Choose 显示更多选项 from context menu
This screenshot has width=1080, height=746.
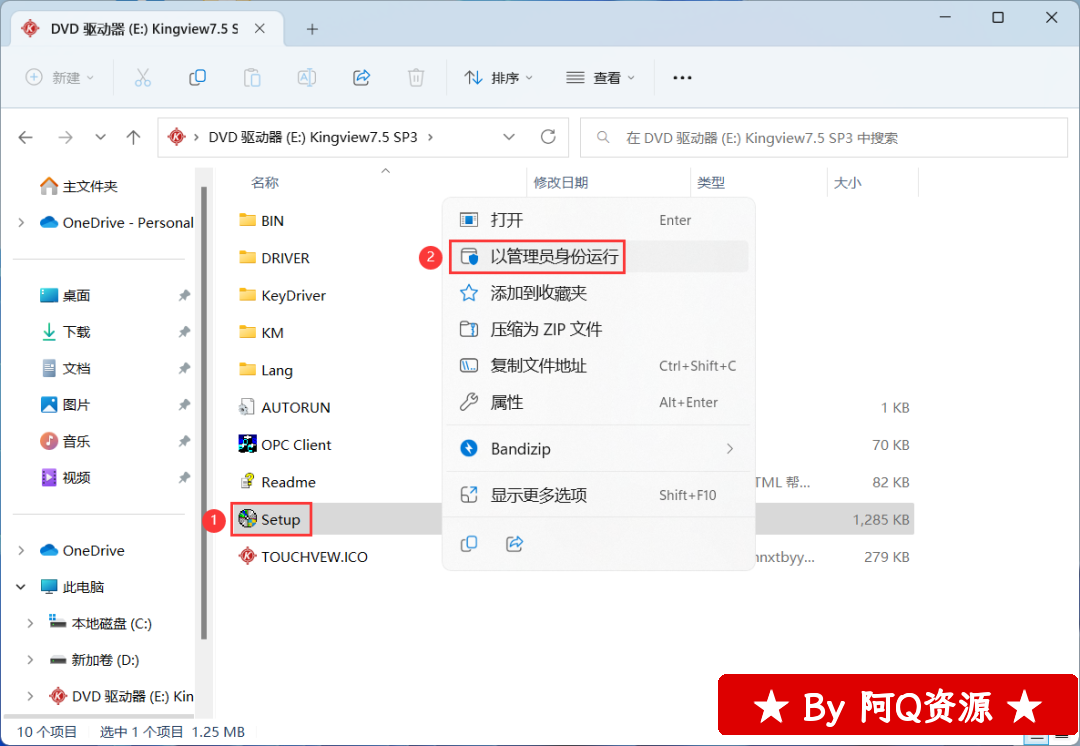tap(598, 495)
